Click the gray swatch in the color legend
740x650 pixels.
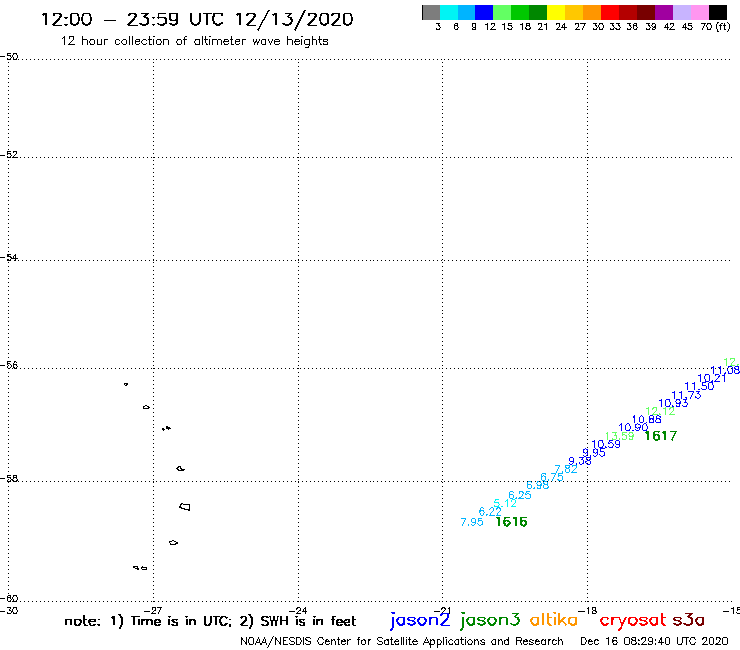pyautogui.click(x=431, y=12)
